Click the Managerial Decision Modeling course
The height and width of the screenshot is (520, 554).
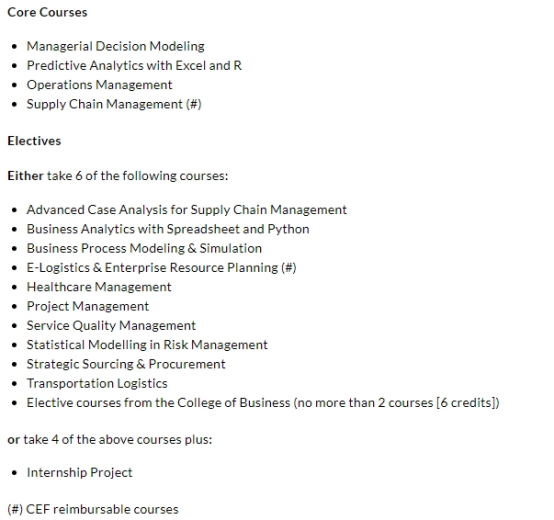click(x=116, y=46)
